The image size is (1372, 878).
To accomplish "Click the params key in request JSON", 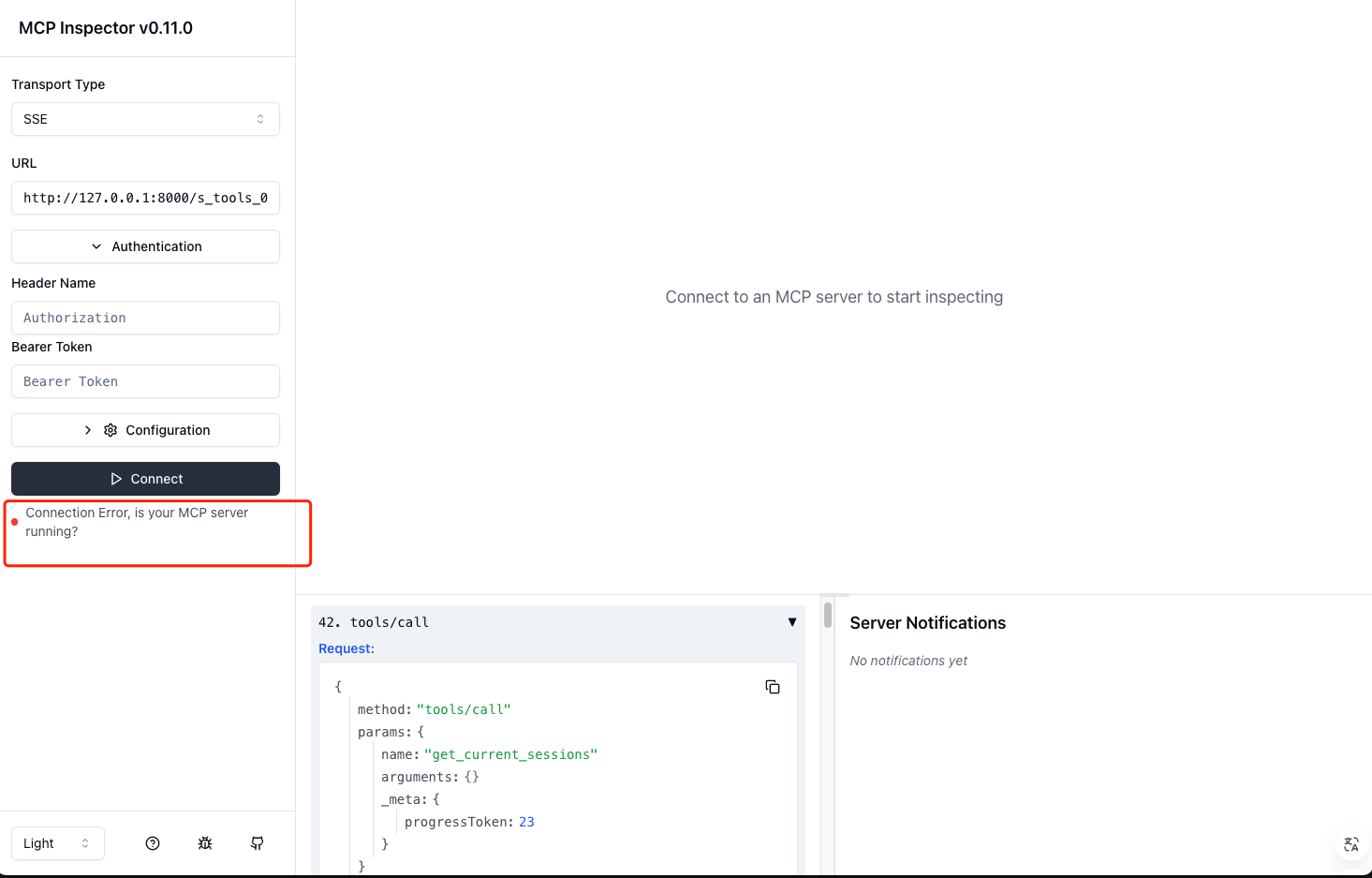I will [x=382, y=732].
